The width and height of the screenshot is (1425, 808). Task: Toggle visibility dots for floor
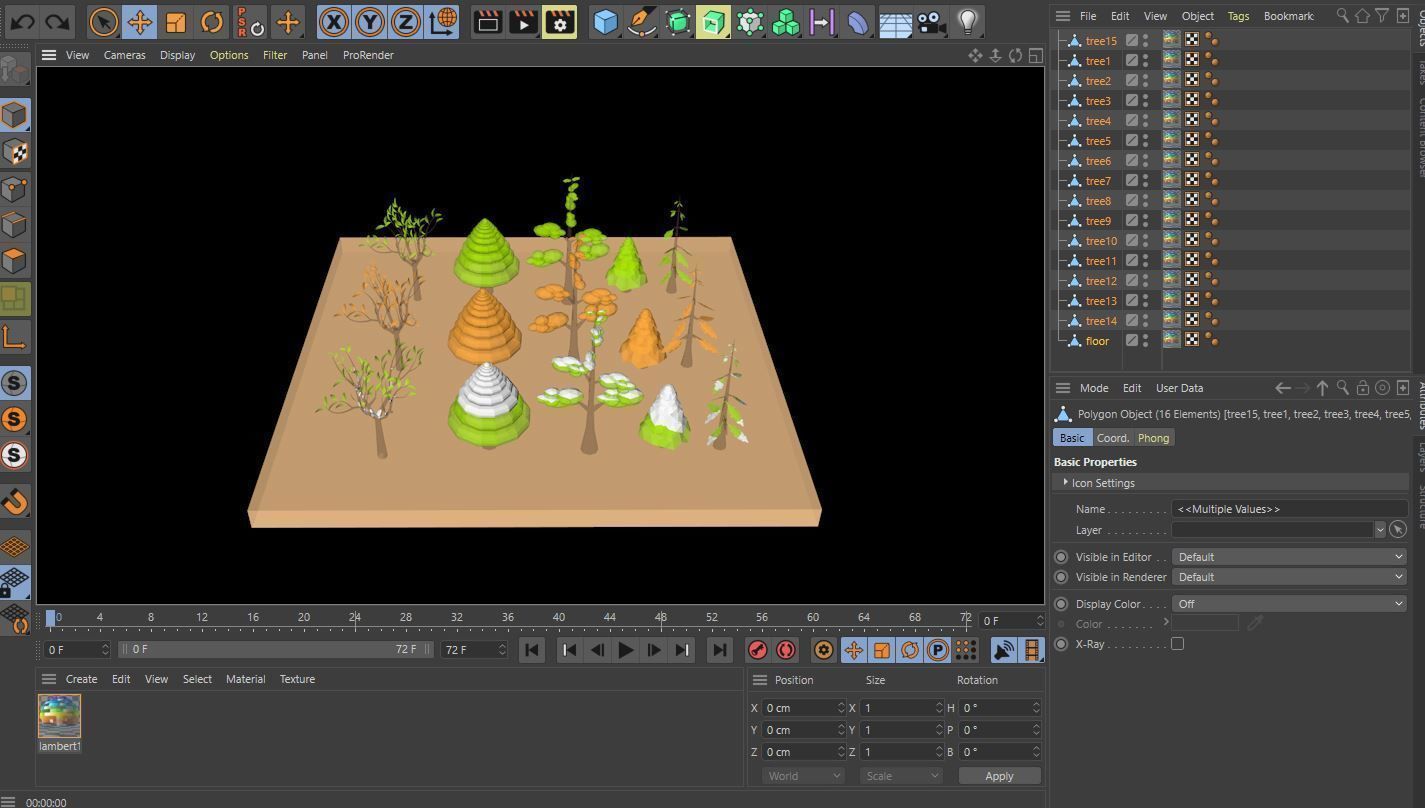click(x=1146, y=341)
